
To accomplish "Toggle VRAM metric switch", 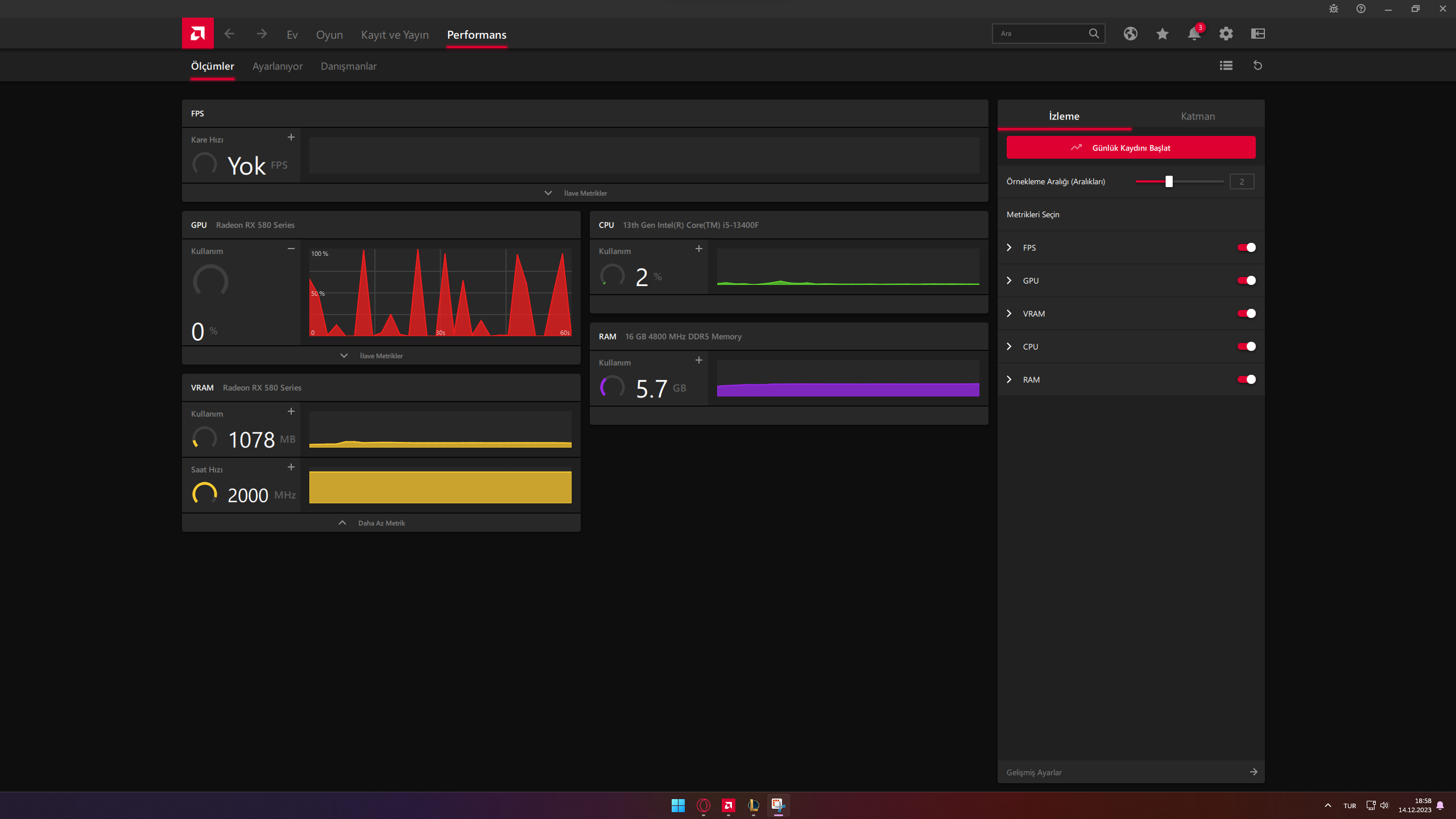I will (1246, 313).
